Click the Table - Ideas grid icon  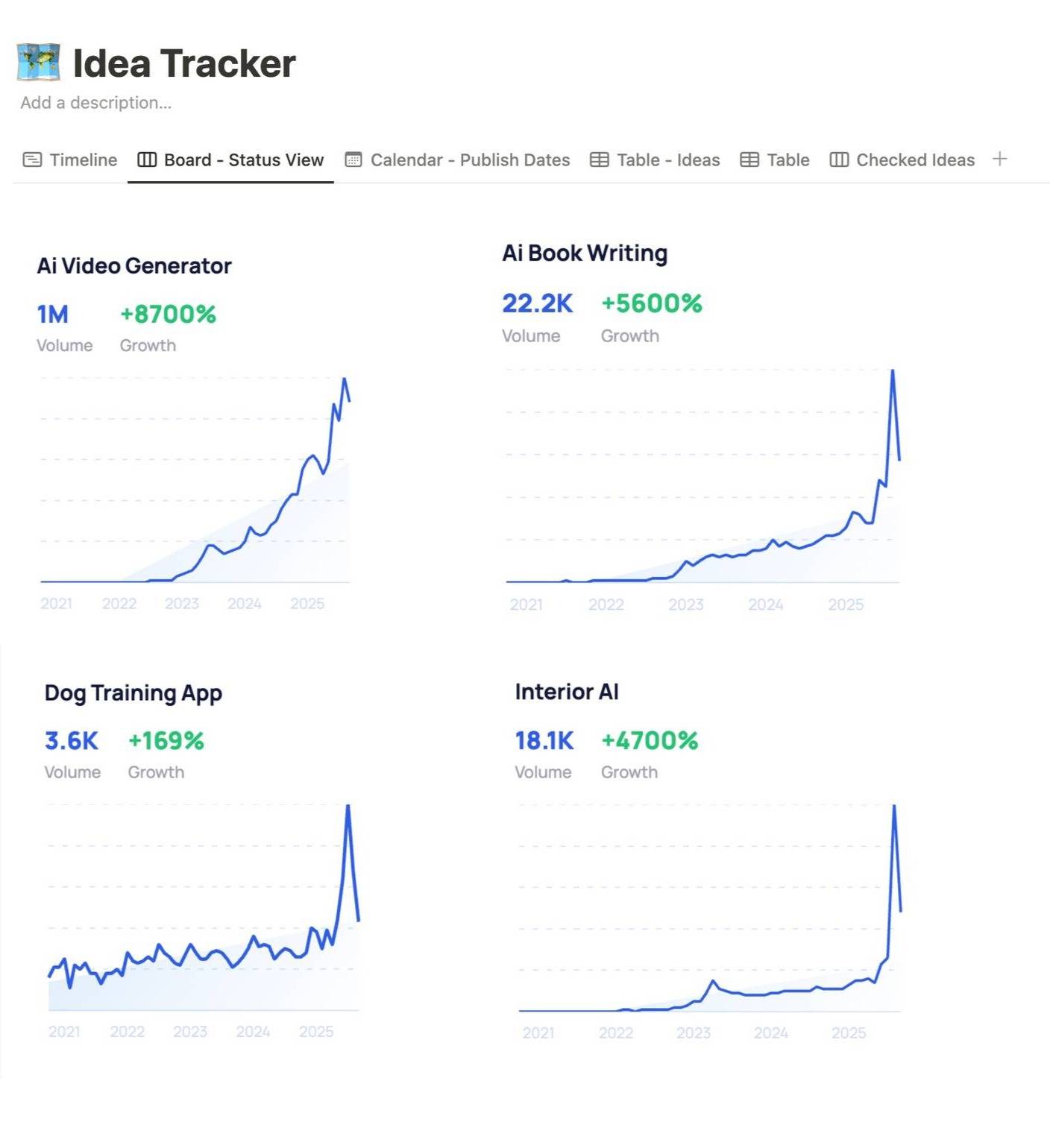(x=599, y=160)
